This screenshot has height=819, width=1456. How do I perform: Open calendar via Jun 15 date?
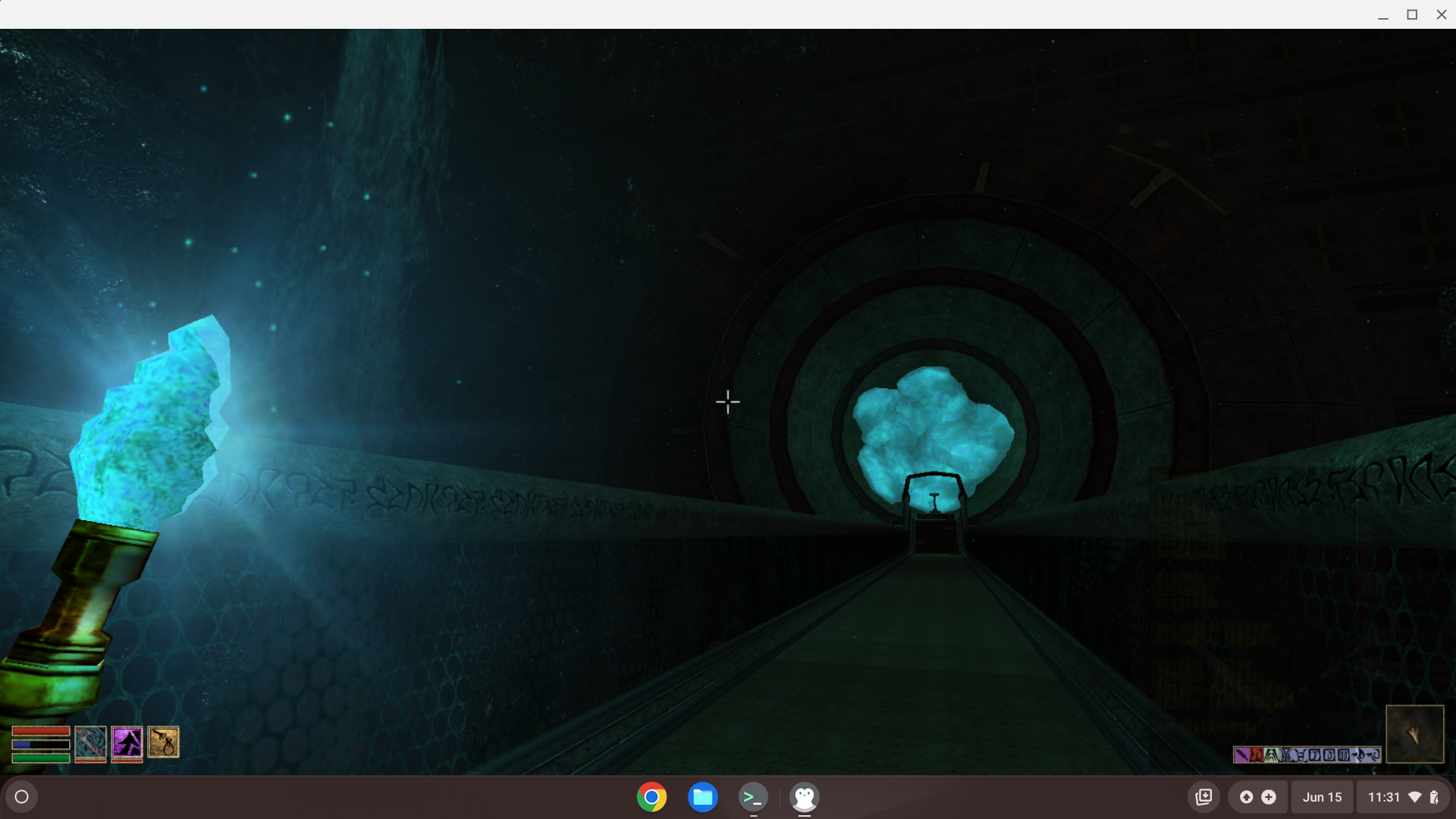coord(1322,797)
